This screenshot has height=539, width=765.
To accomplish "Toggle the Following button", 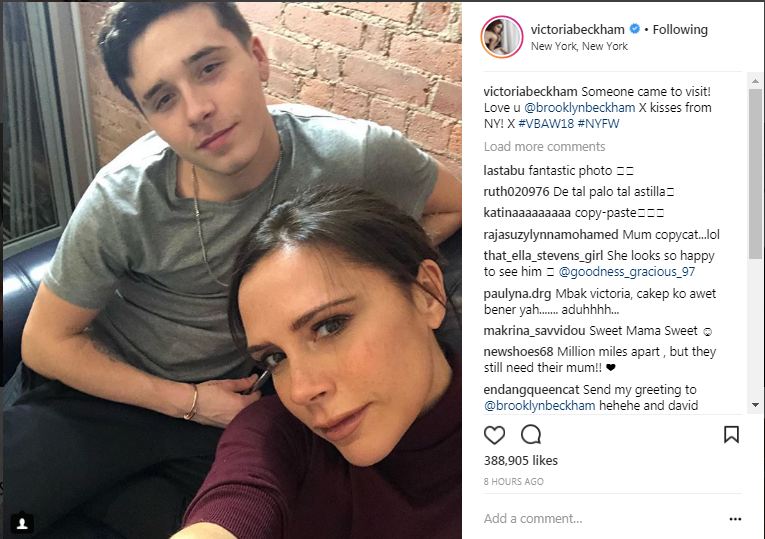I will (680, 30).
